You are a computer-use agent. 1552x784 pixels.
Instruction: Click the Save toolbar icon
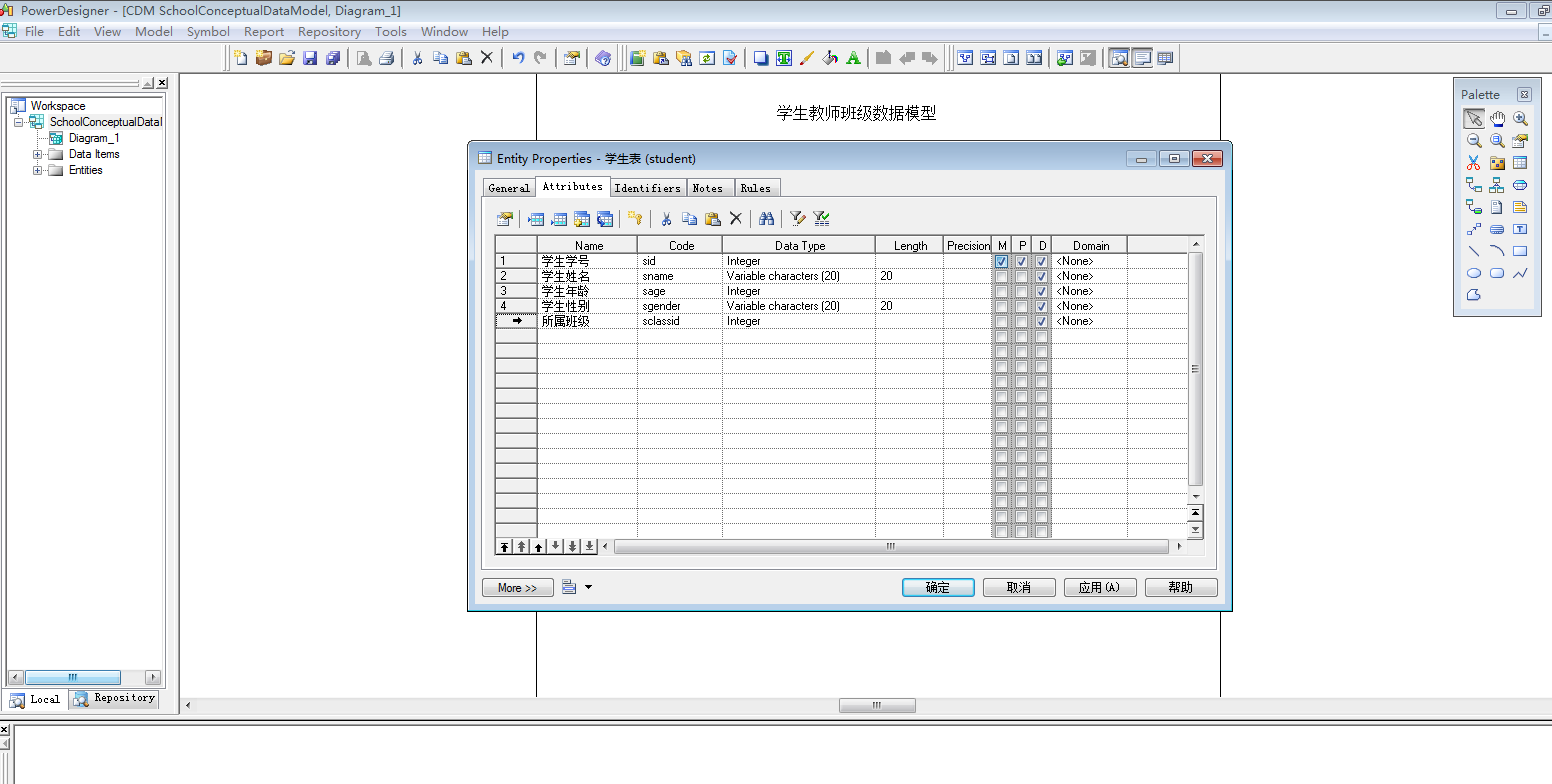click(310, 58)
